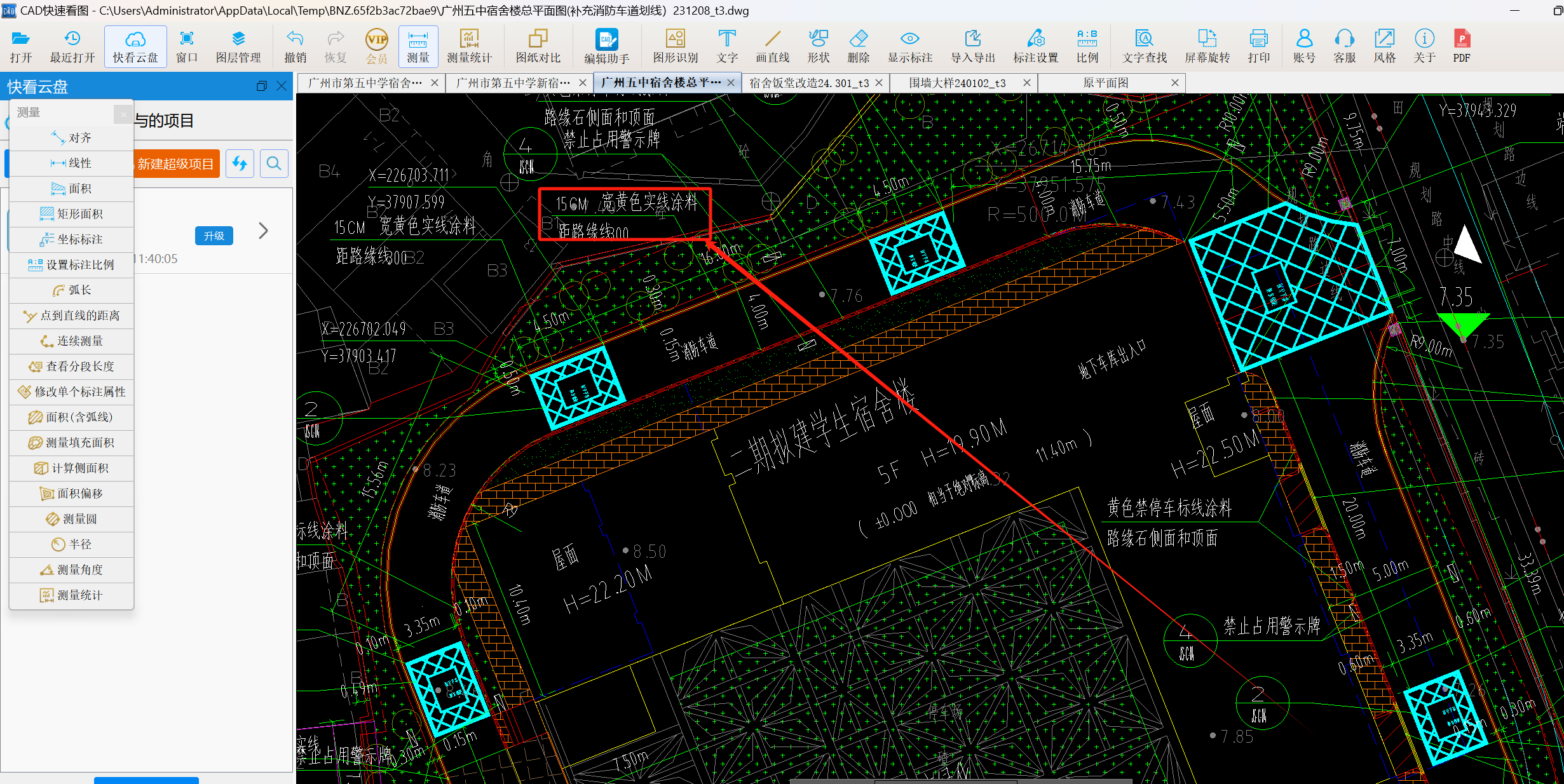
Task: Select 连续测量 continuous measure
Action: (72, 341)
